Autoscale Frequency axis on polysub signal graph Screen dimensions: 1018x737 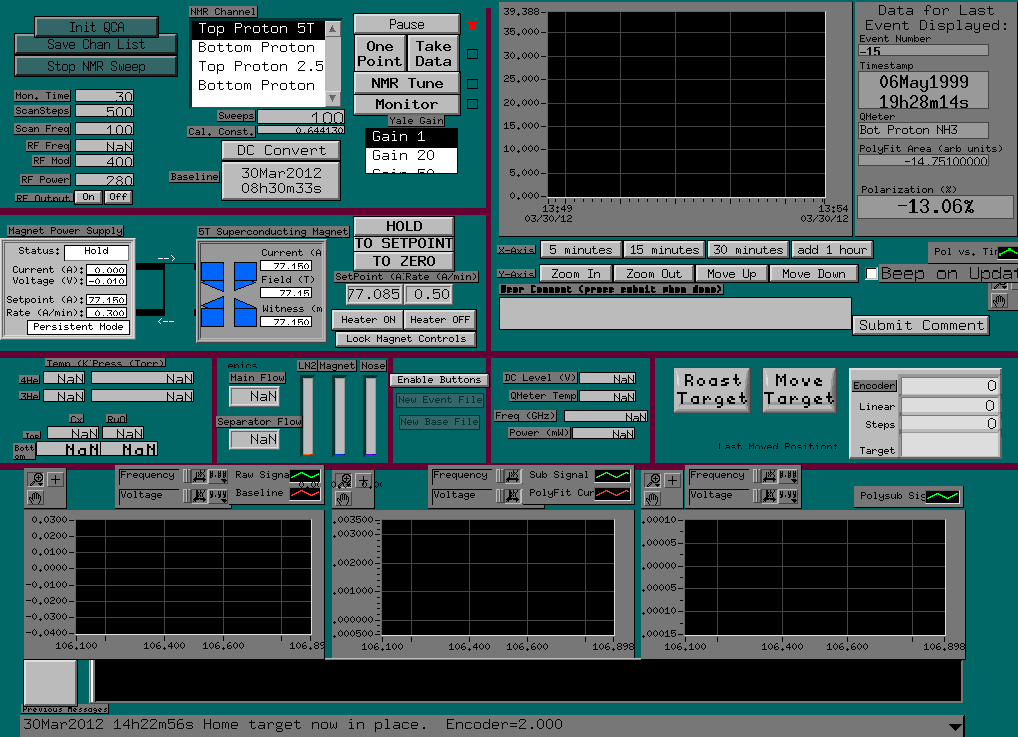[x=769, y=477]
